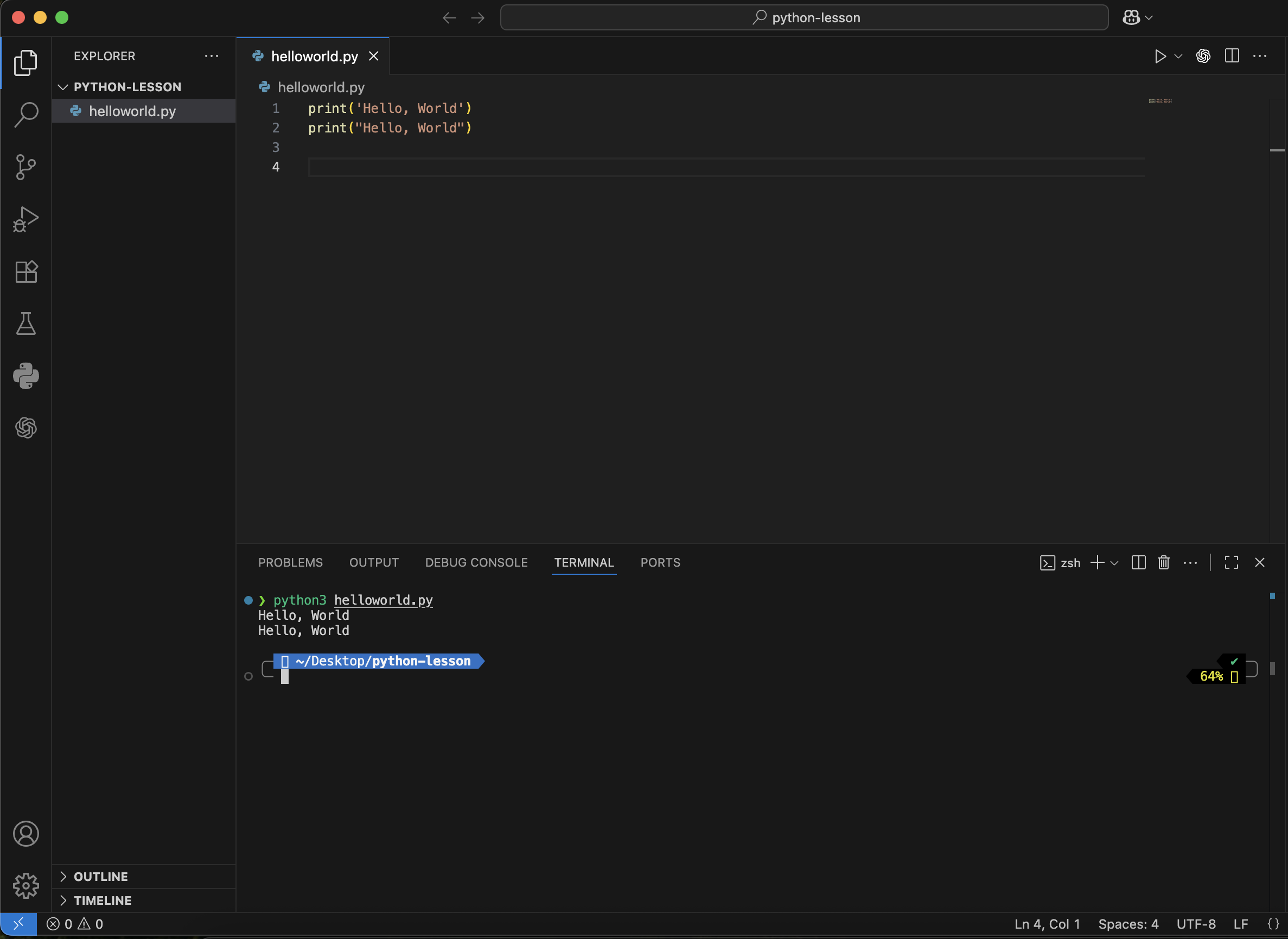
Task: Click the python-lesson command center search box
Action: click(x=804, y=17)
